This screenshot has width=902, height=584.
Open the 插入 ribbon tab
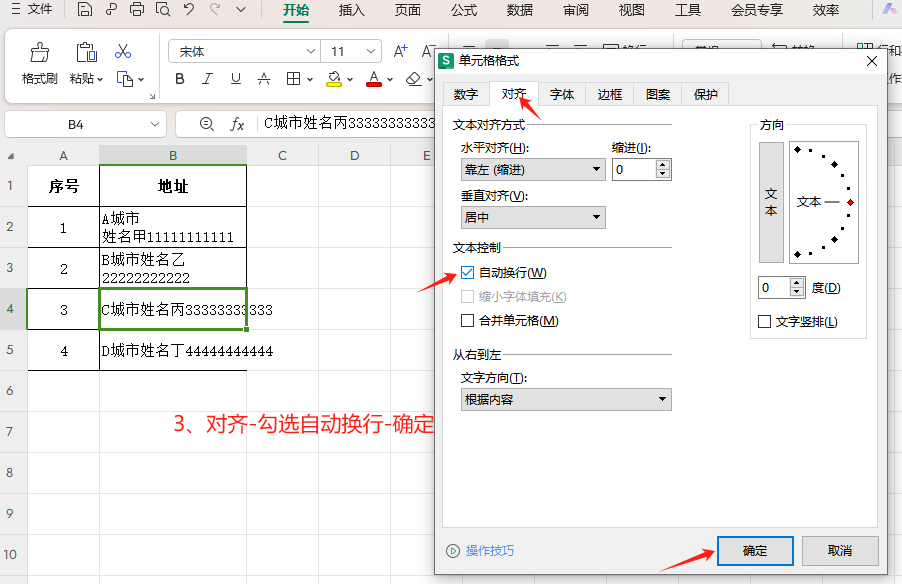351,10
